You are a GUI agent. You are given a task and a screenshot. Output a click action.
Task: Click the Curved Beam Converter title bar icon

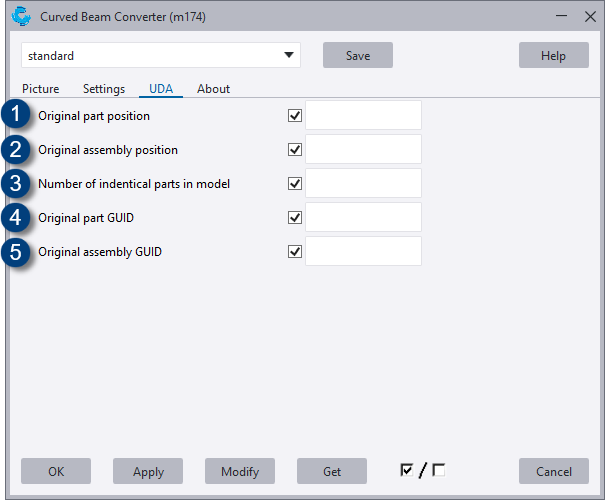coord(21,14)
